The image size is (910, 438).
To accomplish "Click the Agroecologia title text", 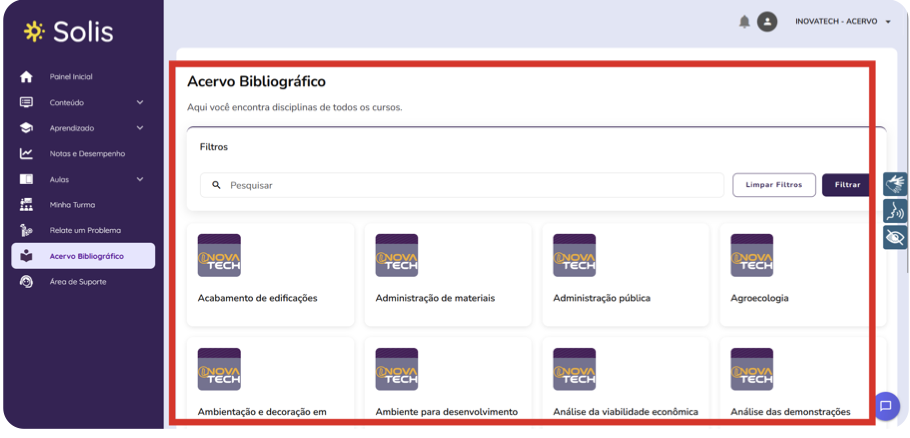I will click(x=760, y=298).
